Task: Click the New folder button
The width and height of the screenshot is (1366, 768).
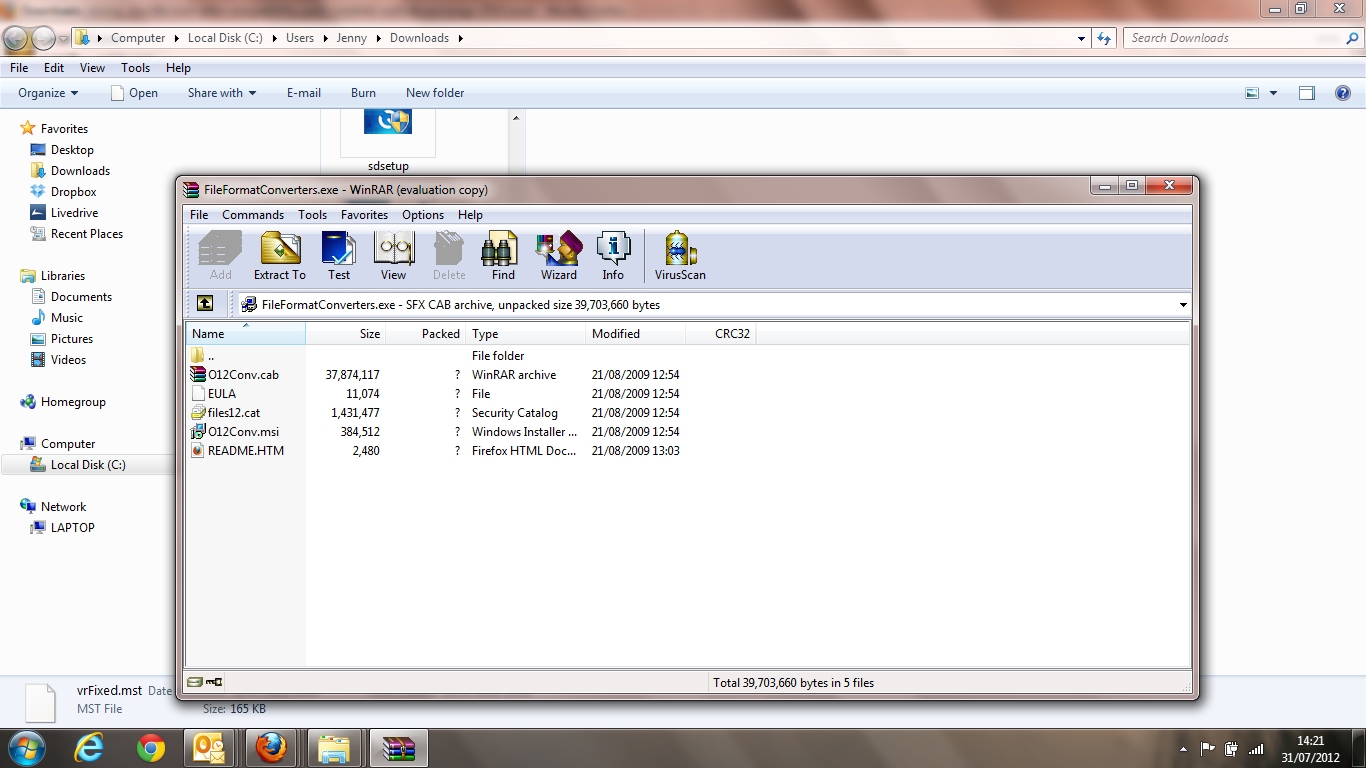Action: coord(435,93)
